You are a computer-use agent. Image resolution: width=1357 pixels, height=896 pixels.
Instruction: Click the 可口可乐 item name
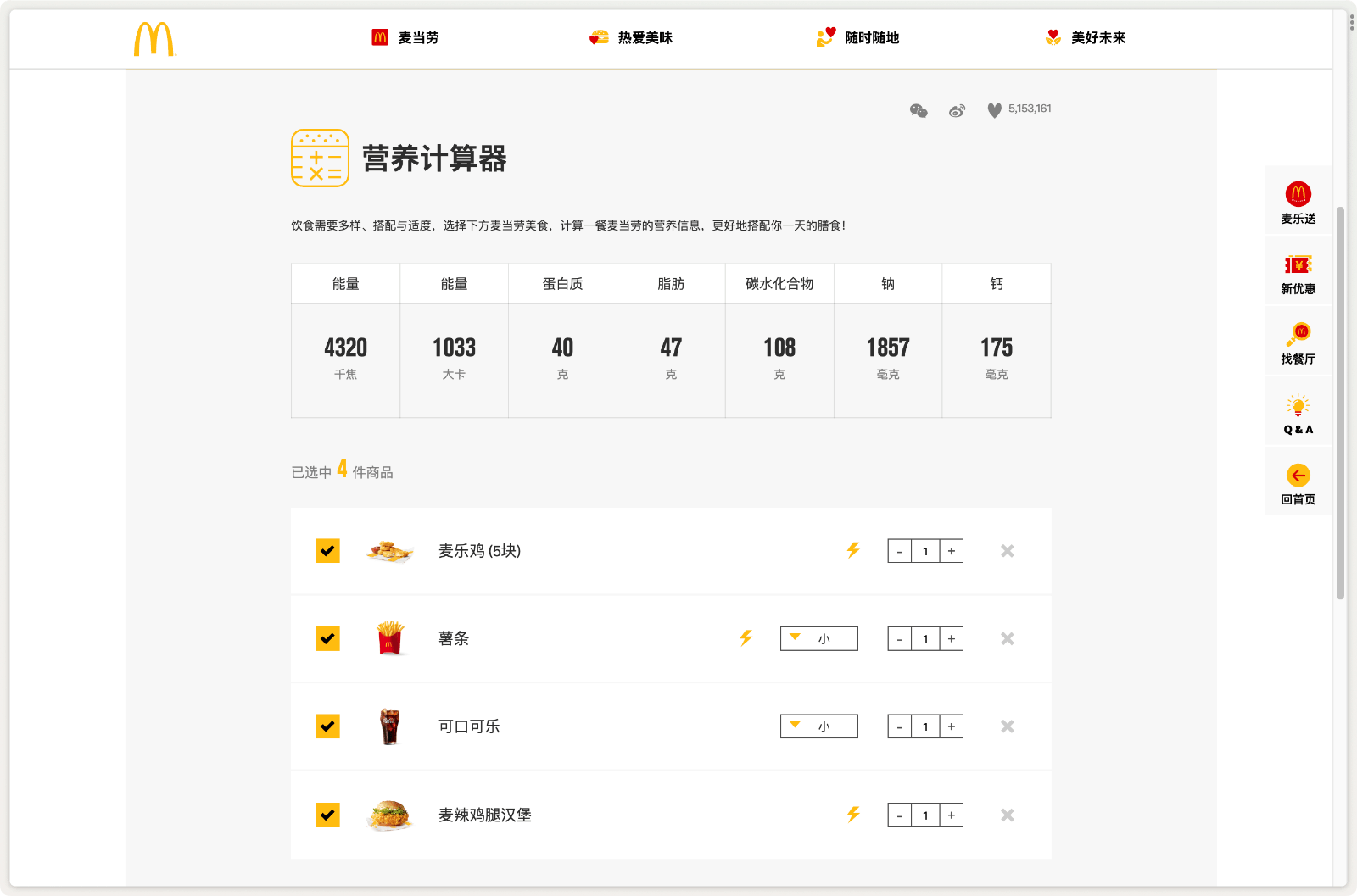[x=469, y=726]
